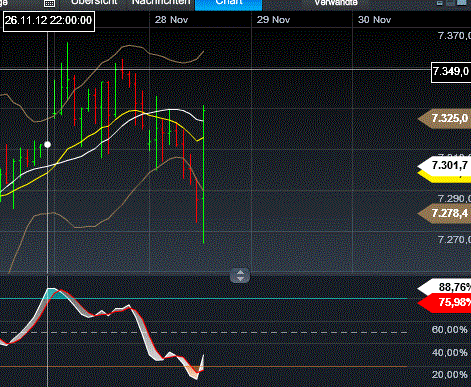Viewport: 471px width, 387px height.
Task: Open the calendar date picker icon
Action: [x=49, y=3]
